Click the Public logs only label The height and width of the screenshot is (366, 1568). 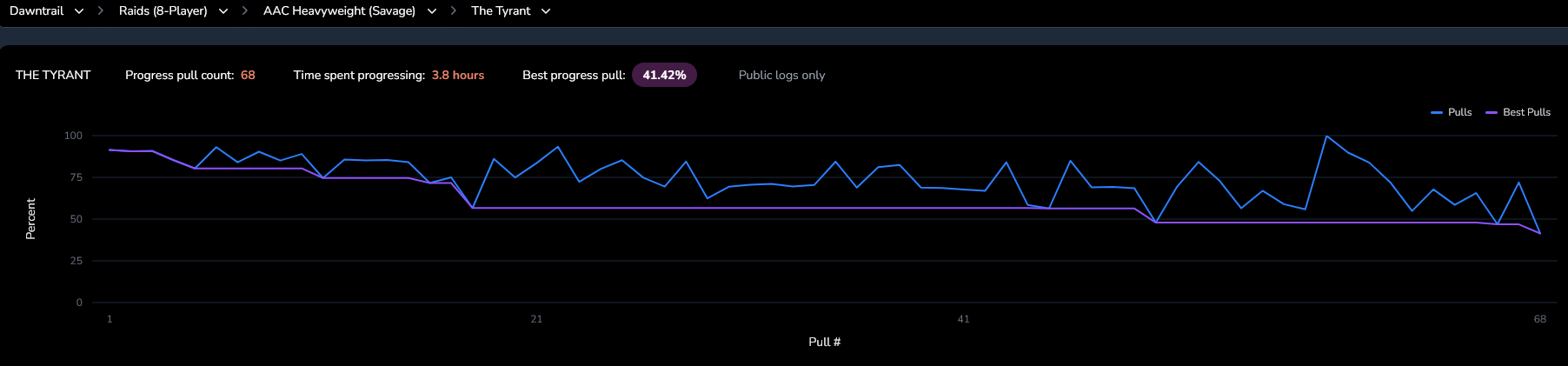pos(781,75)
